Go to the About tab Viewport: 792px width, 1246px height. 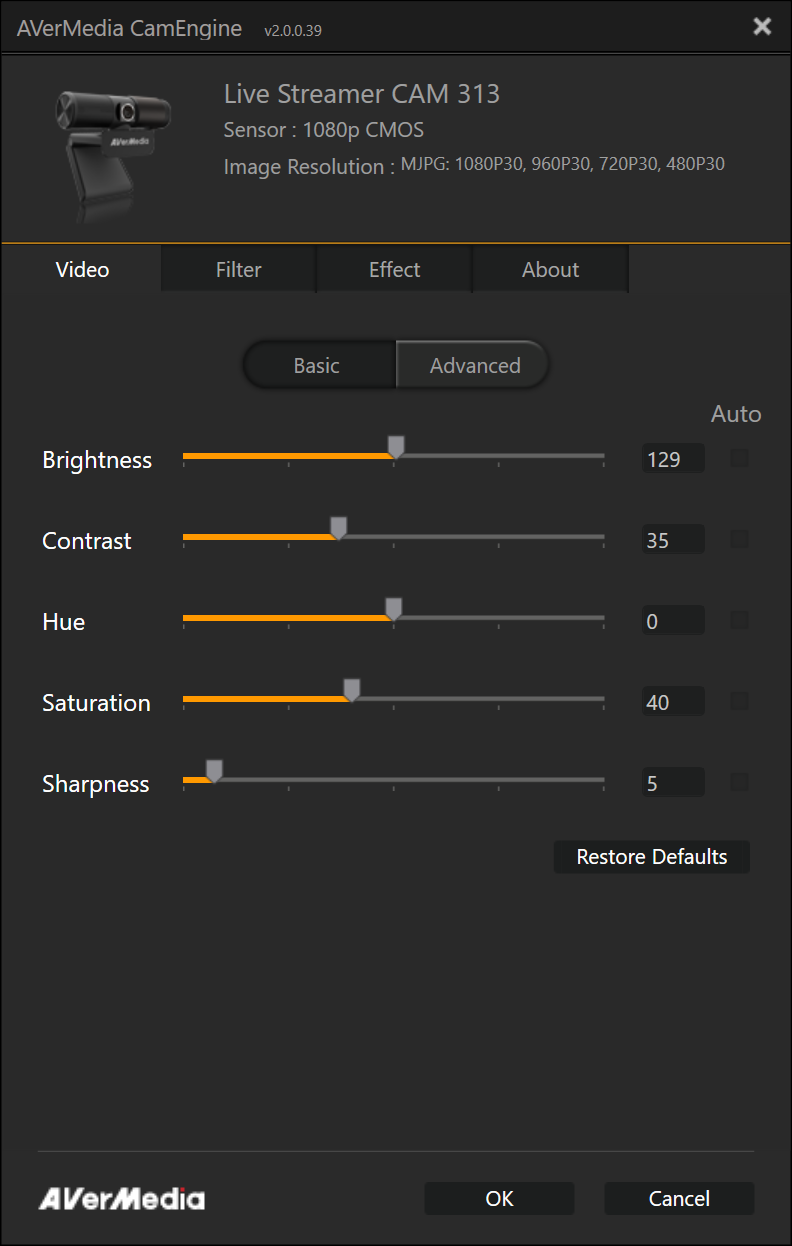click(550, 269)
